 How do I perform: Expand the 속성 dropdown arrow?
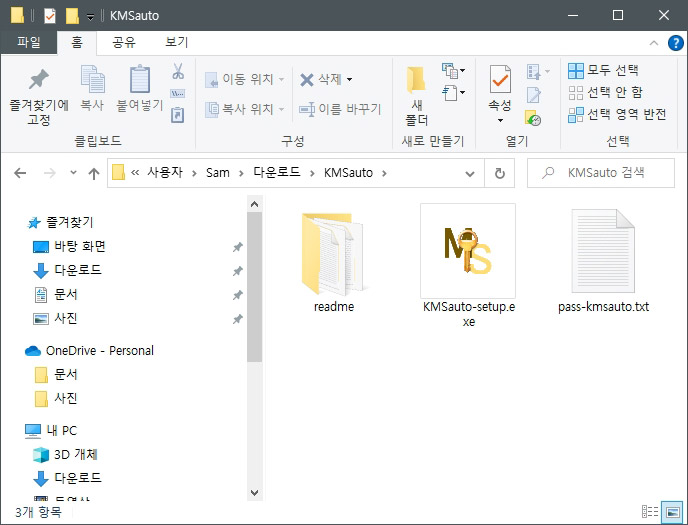coord(500,120)
